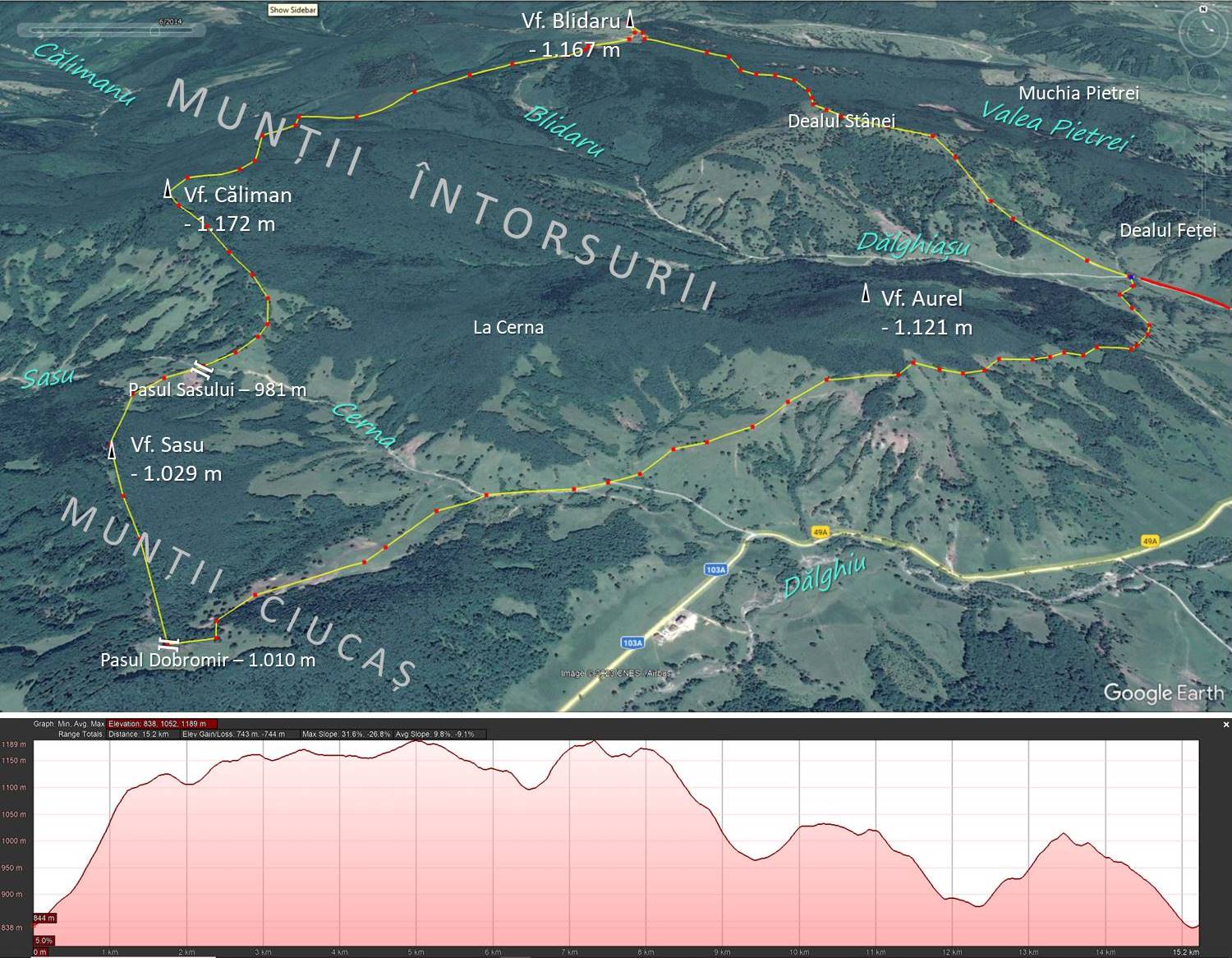Click the Pasul Dobromir pass marker icon

(x=168, y=643)
